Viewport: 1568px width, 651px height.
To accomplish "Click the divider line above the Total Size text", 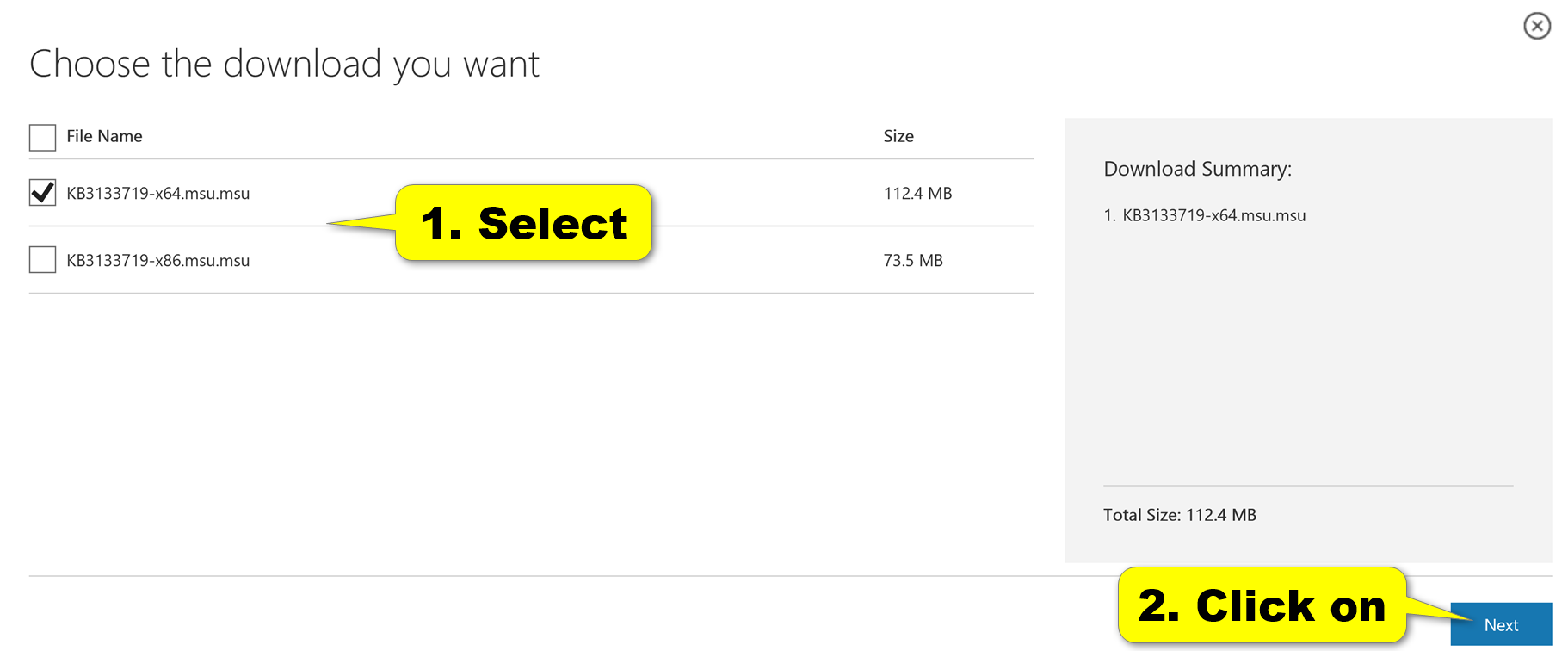I will (1308, 486).
